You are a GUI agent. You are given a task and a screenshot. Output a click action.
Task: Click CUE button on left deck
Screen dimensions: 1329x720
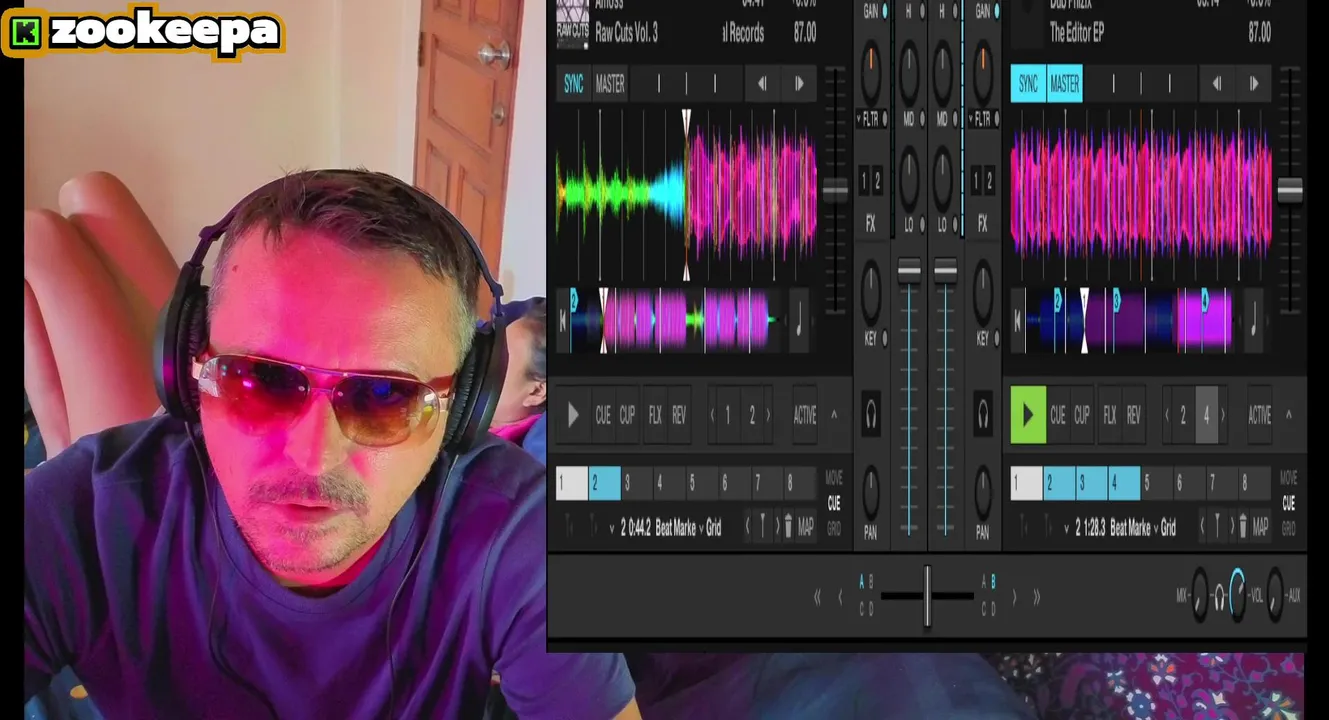coord(603,415)
